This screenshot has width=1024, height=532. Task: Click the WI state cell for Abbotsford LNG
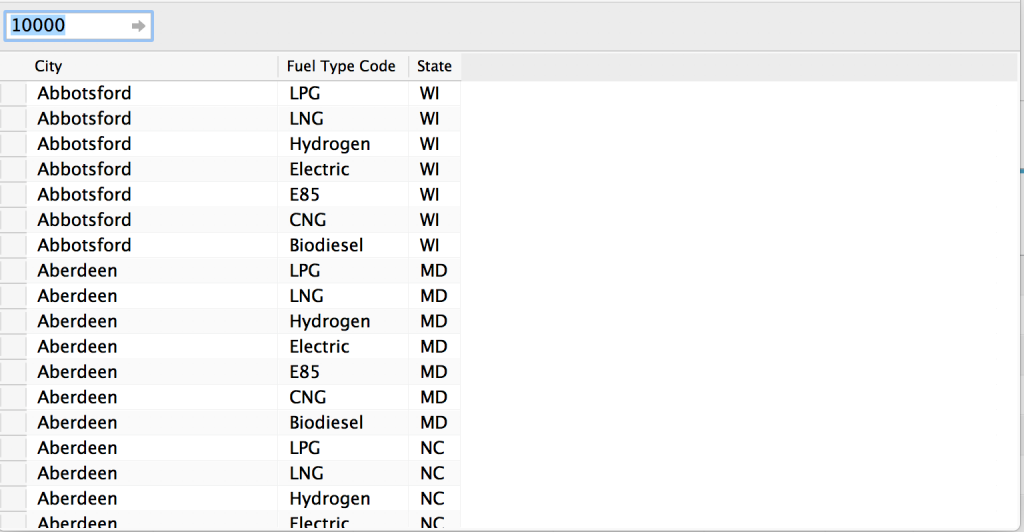click(x=435, y=119)
